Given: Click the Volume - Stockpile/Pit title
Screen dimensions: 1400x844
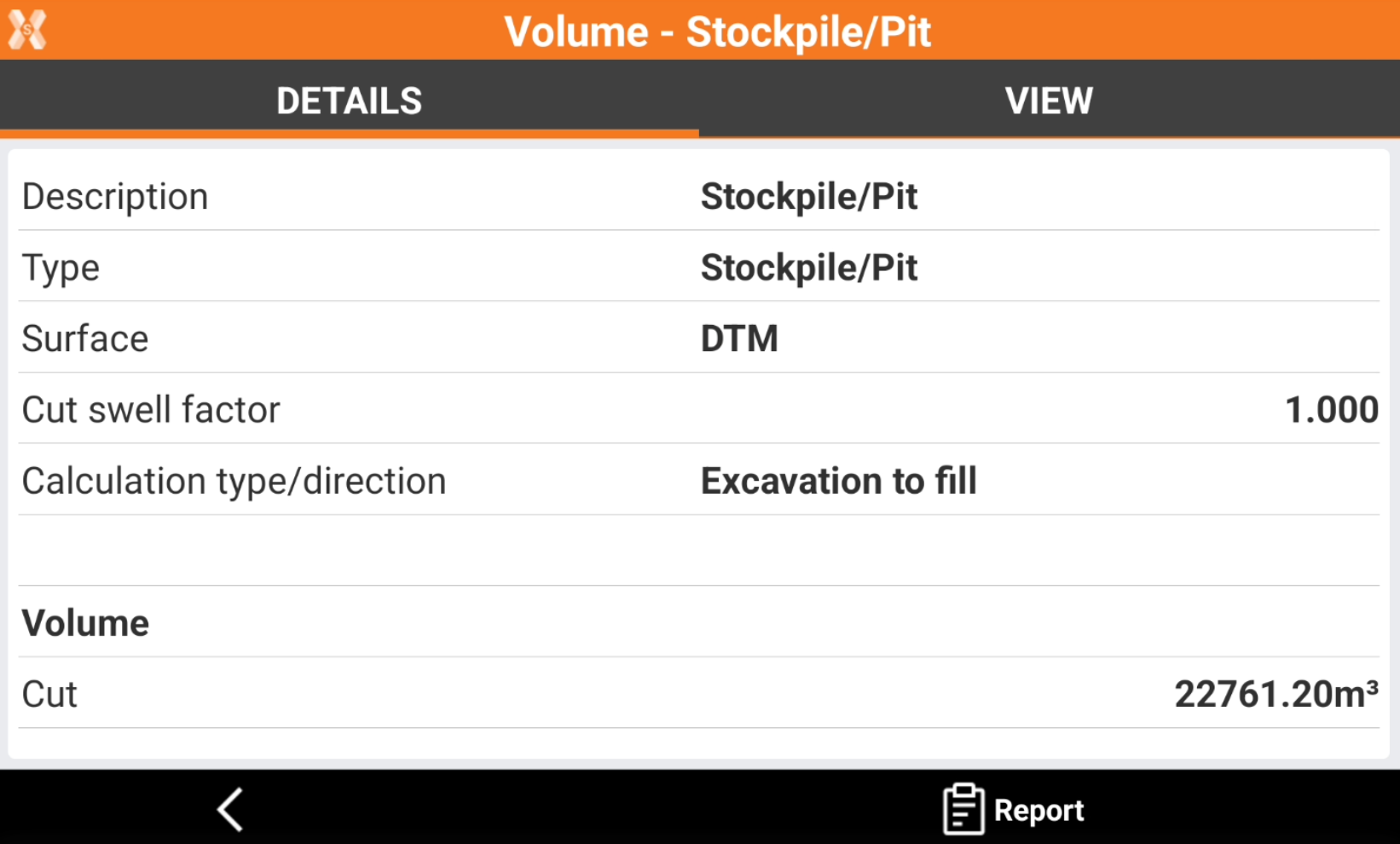Looking at the screenshot, I should point(717,32).
